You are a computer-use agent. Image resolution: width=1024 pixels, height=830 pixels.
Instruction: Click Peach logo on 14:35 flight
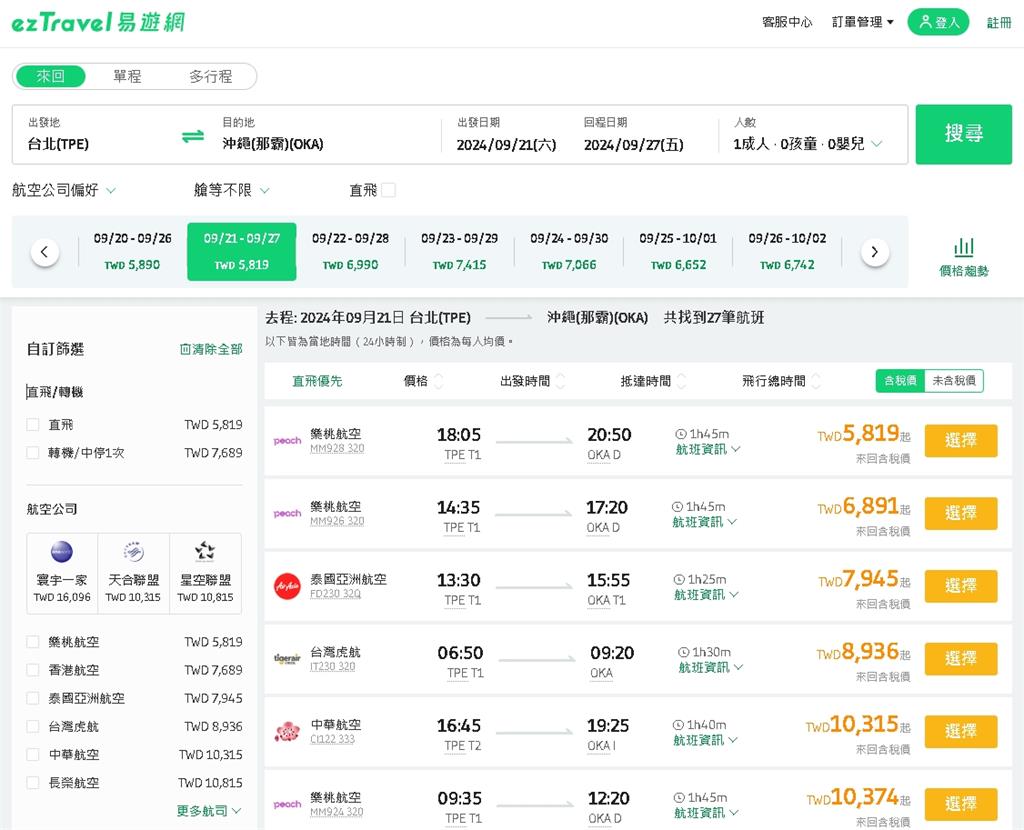287,513
